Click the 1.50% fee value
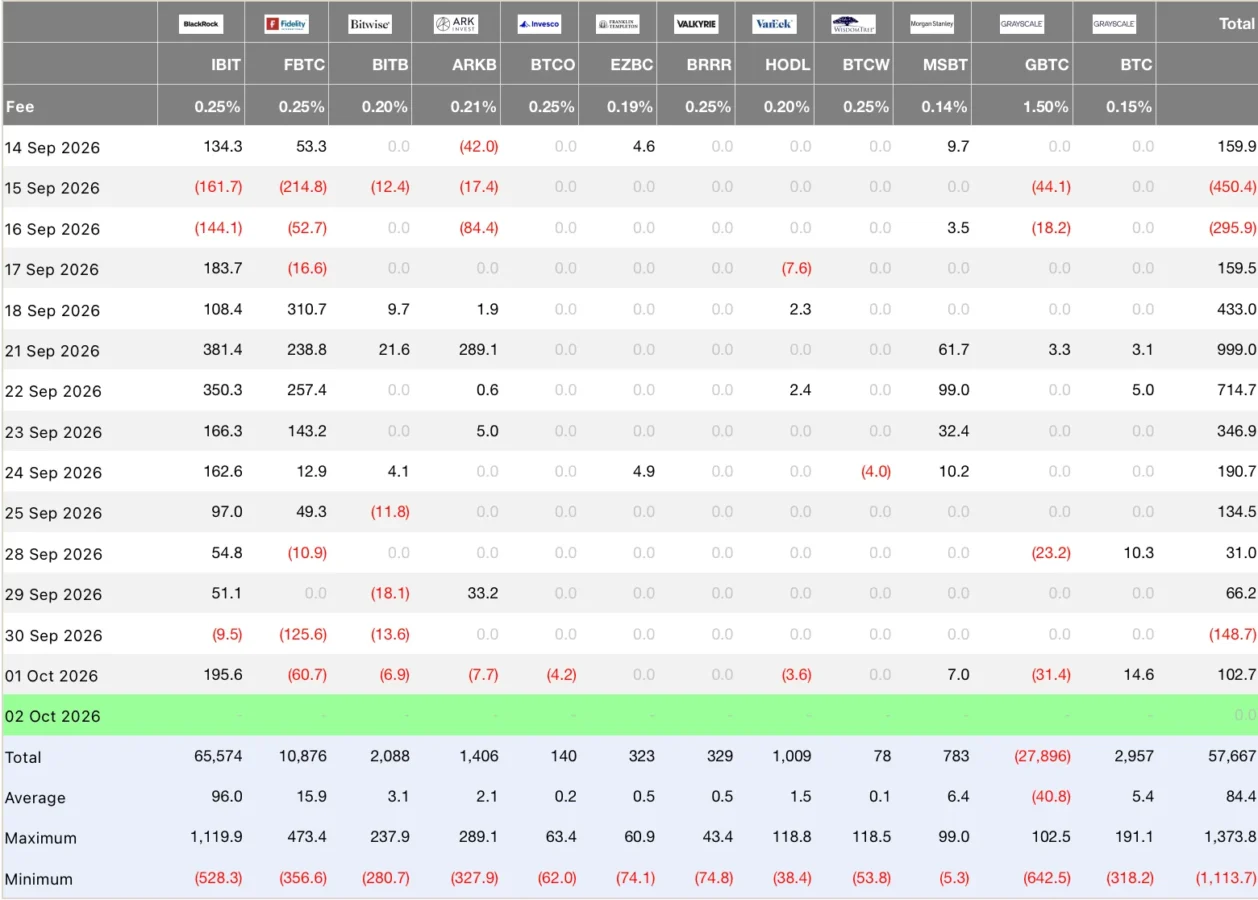Viewport: 1258px width, 900px height. click(x=1046, y=106)
